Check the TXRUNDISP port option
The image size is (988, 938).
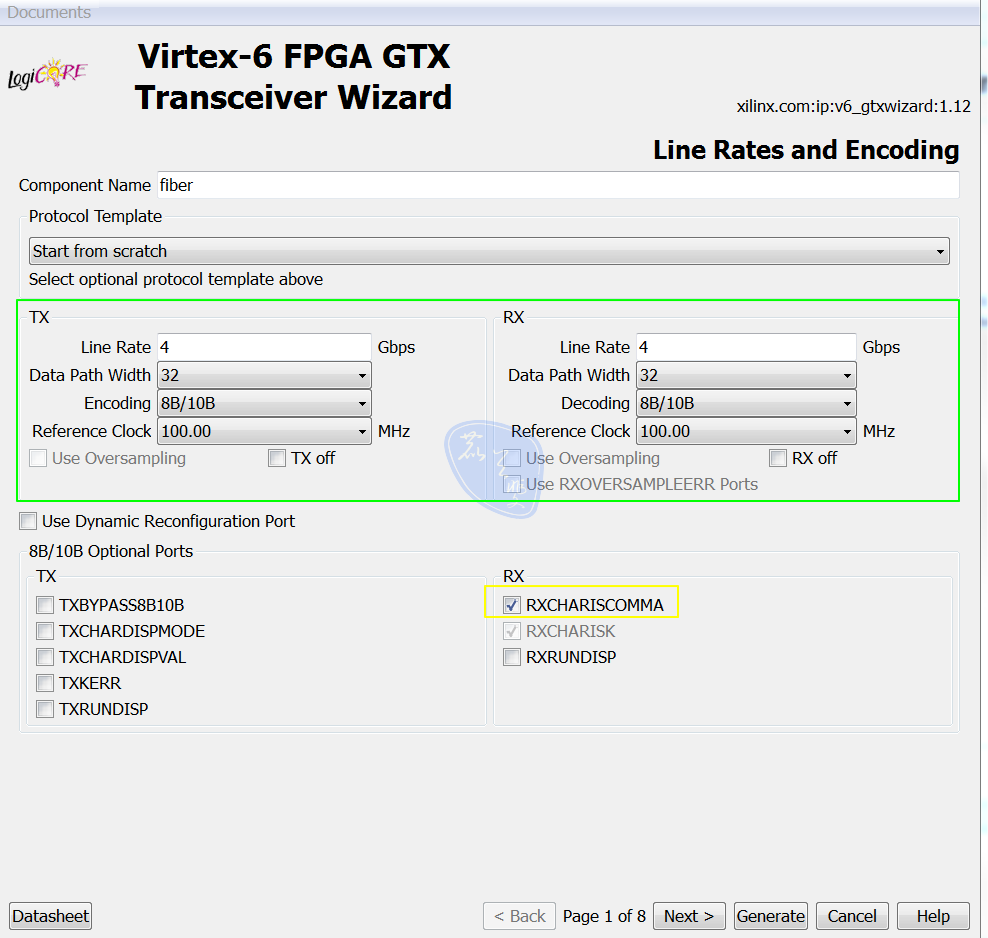45,709
